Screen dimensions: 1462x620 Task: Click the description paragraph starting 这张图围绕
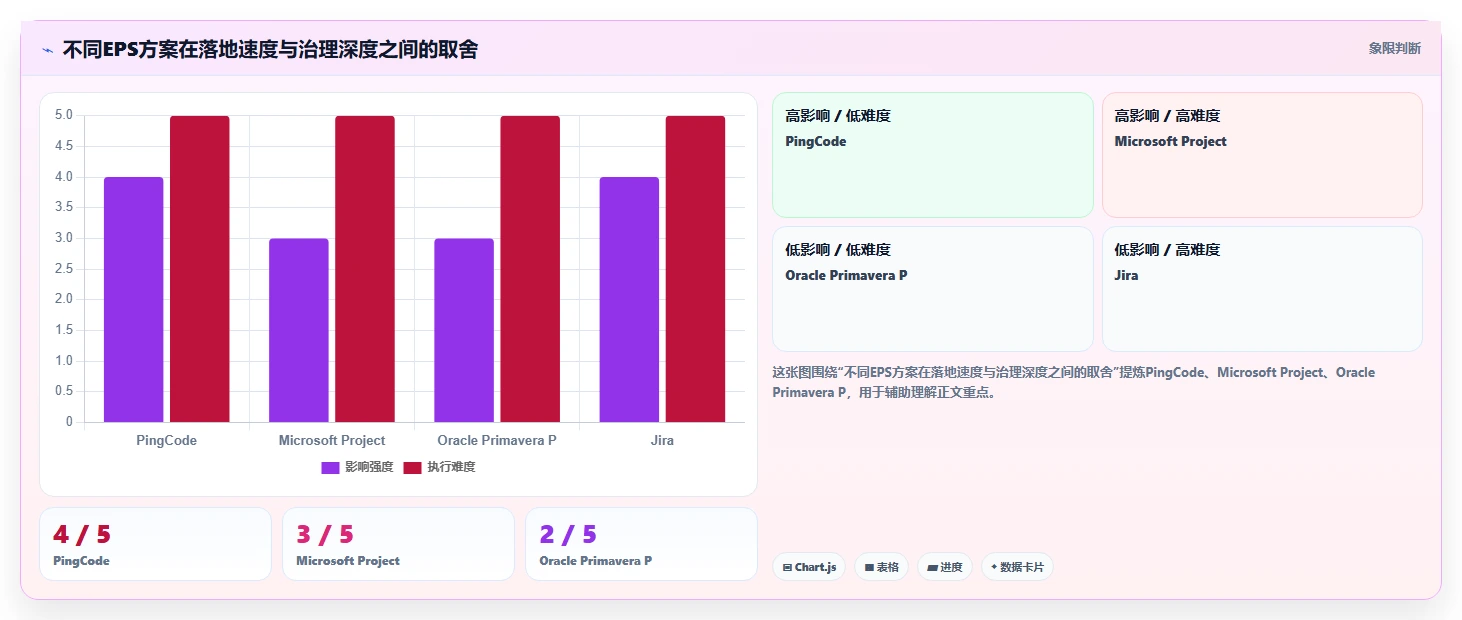[1074, 382]
